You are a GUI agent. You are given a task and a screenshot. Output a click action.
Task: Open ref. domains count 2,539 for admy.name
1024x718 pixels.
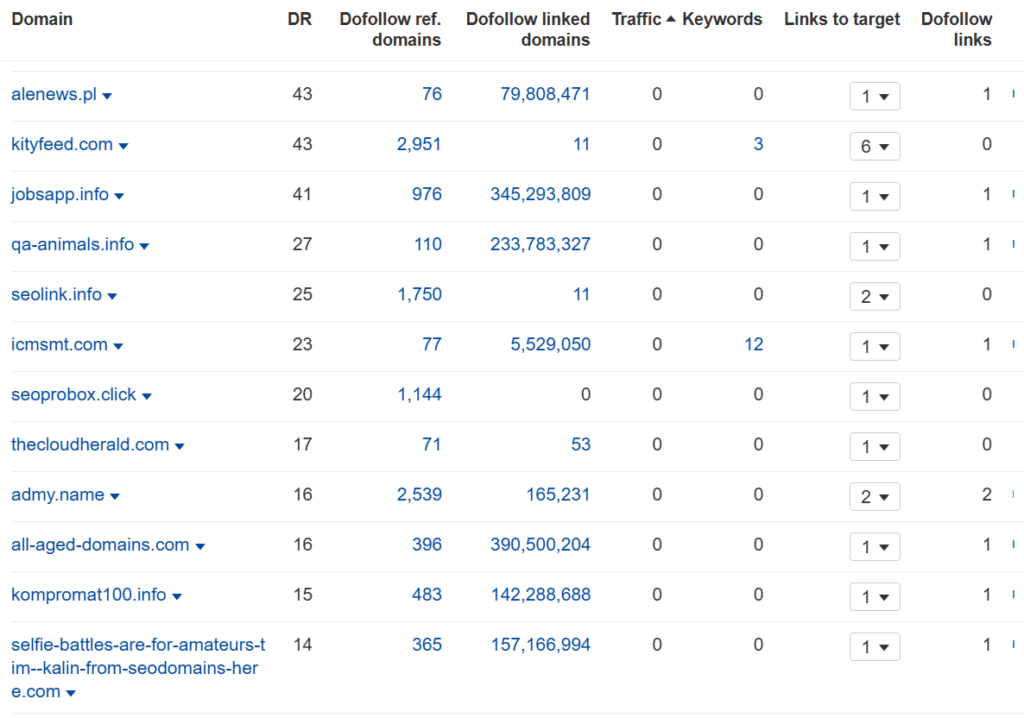point(419,495)
